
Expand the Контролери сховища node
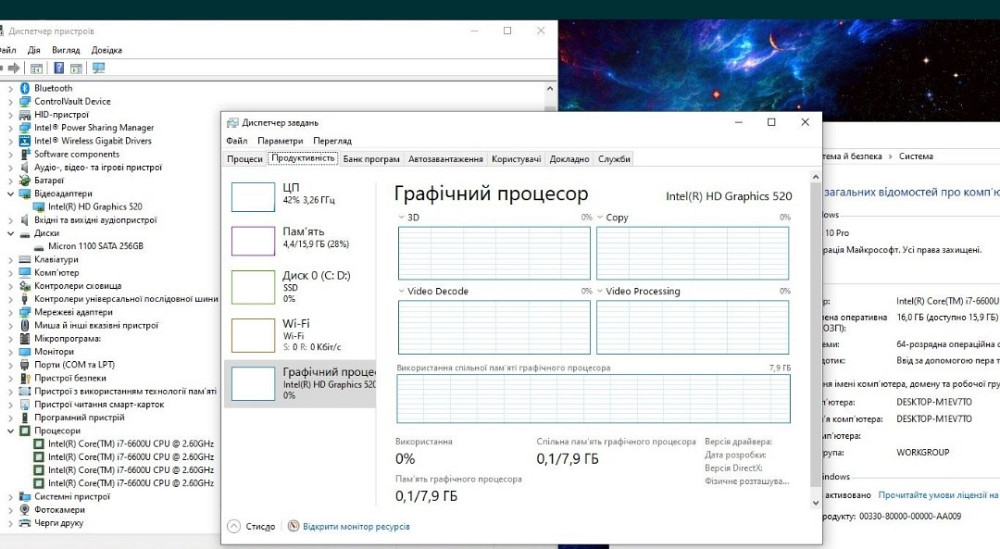[10, 286]
